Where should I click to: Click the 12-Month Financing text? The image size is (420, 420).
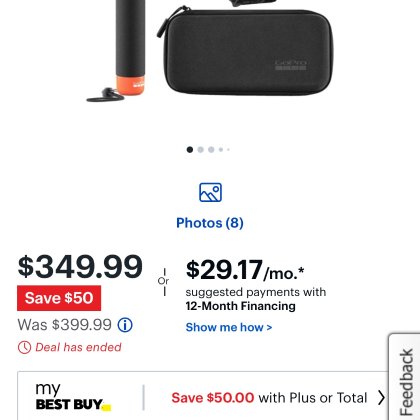[241, 306]
